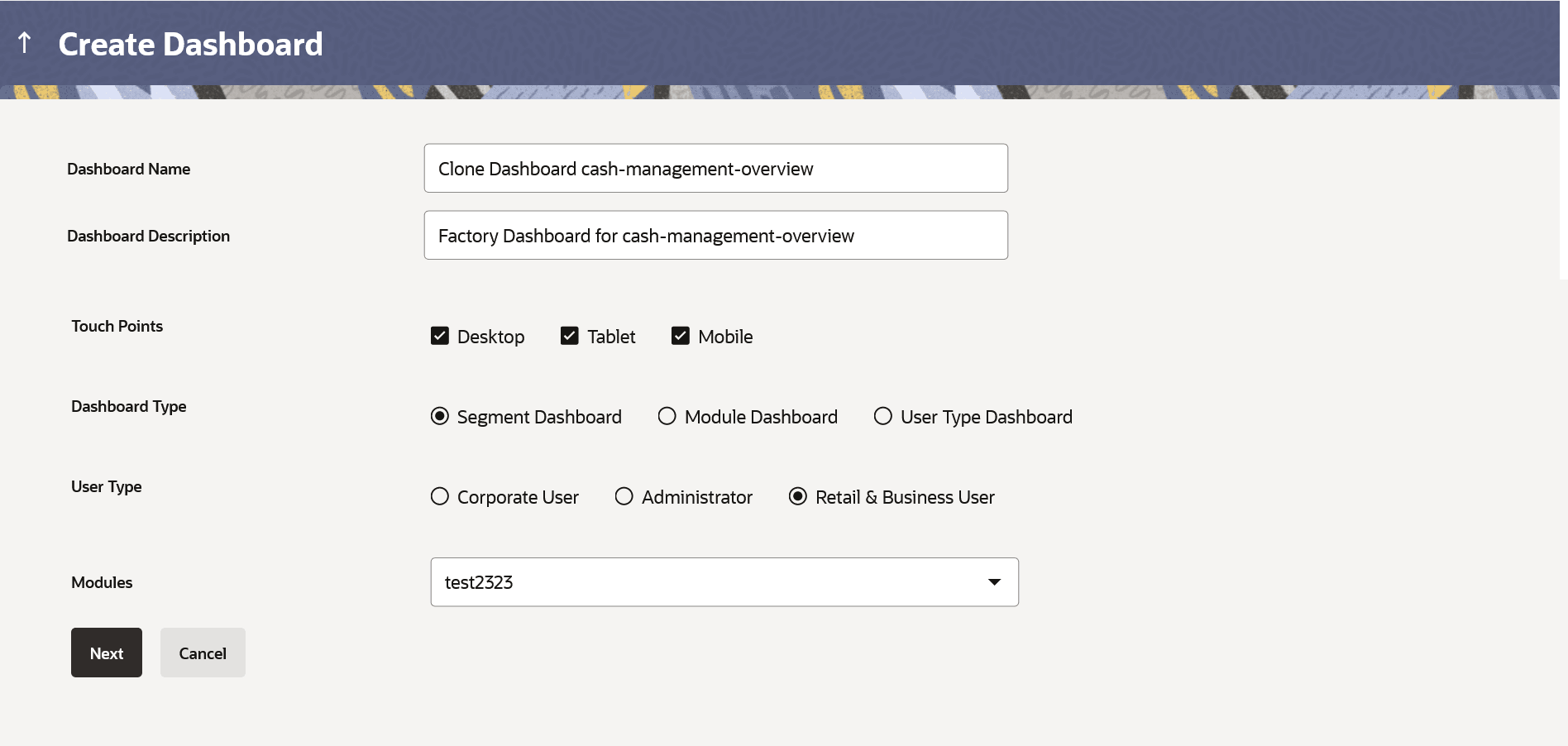The width and height of the screenshot is (1568, 746).
Task: Choose the Administrator user type
Action: coord(624,496)
